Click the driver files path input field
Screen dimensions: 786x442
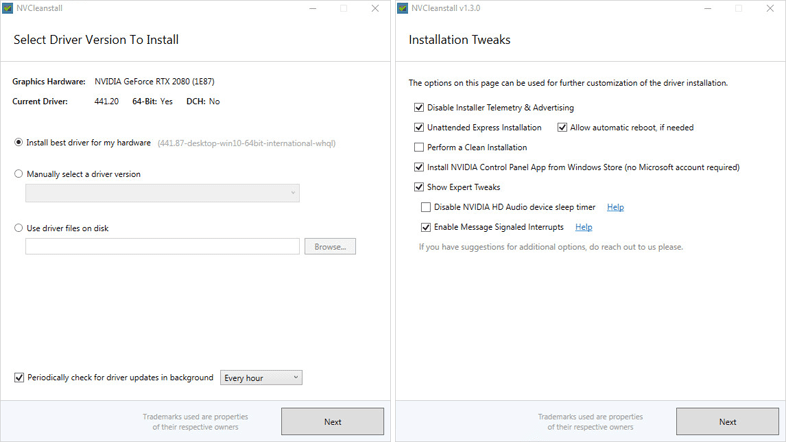(162, 247)
